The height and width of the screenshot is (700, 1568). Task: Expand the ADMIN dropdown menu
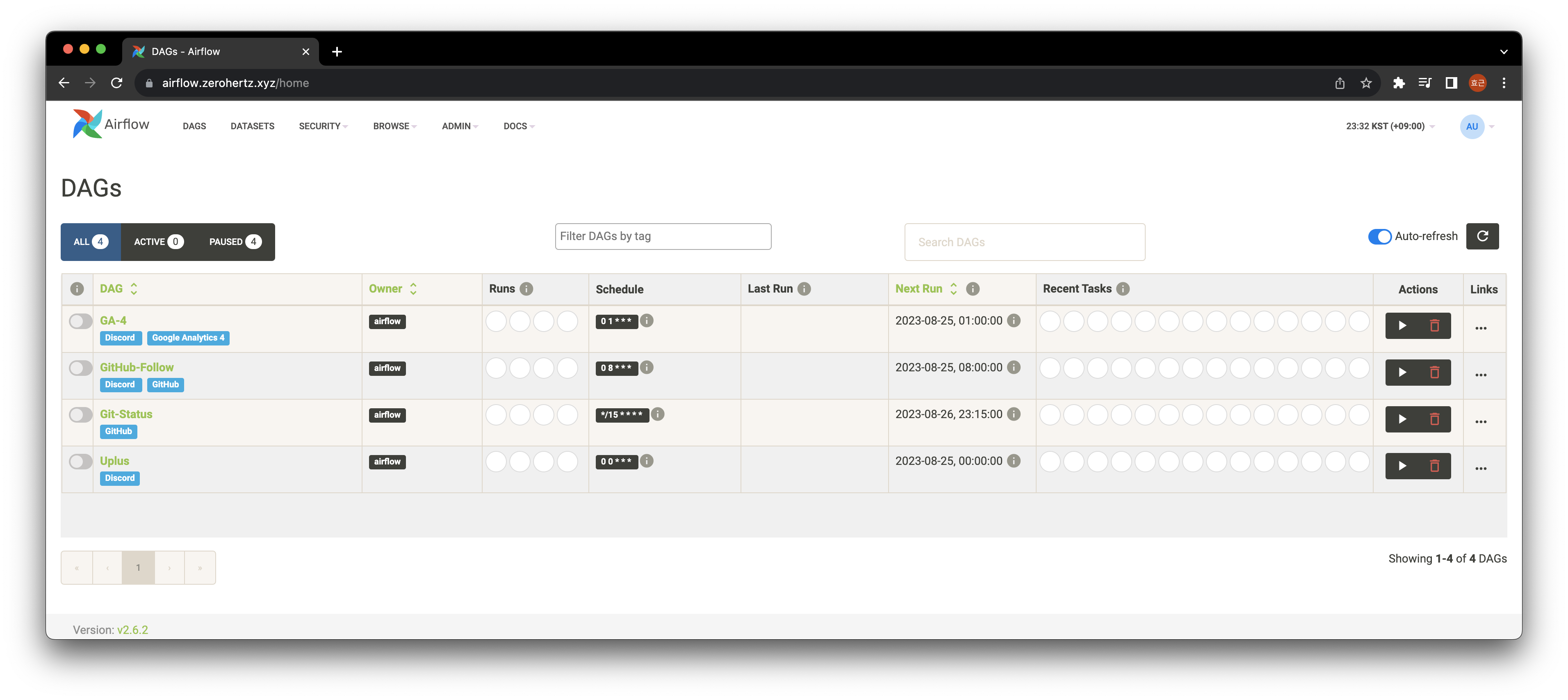(459, 126)
